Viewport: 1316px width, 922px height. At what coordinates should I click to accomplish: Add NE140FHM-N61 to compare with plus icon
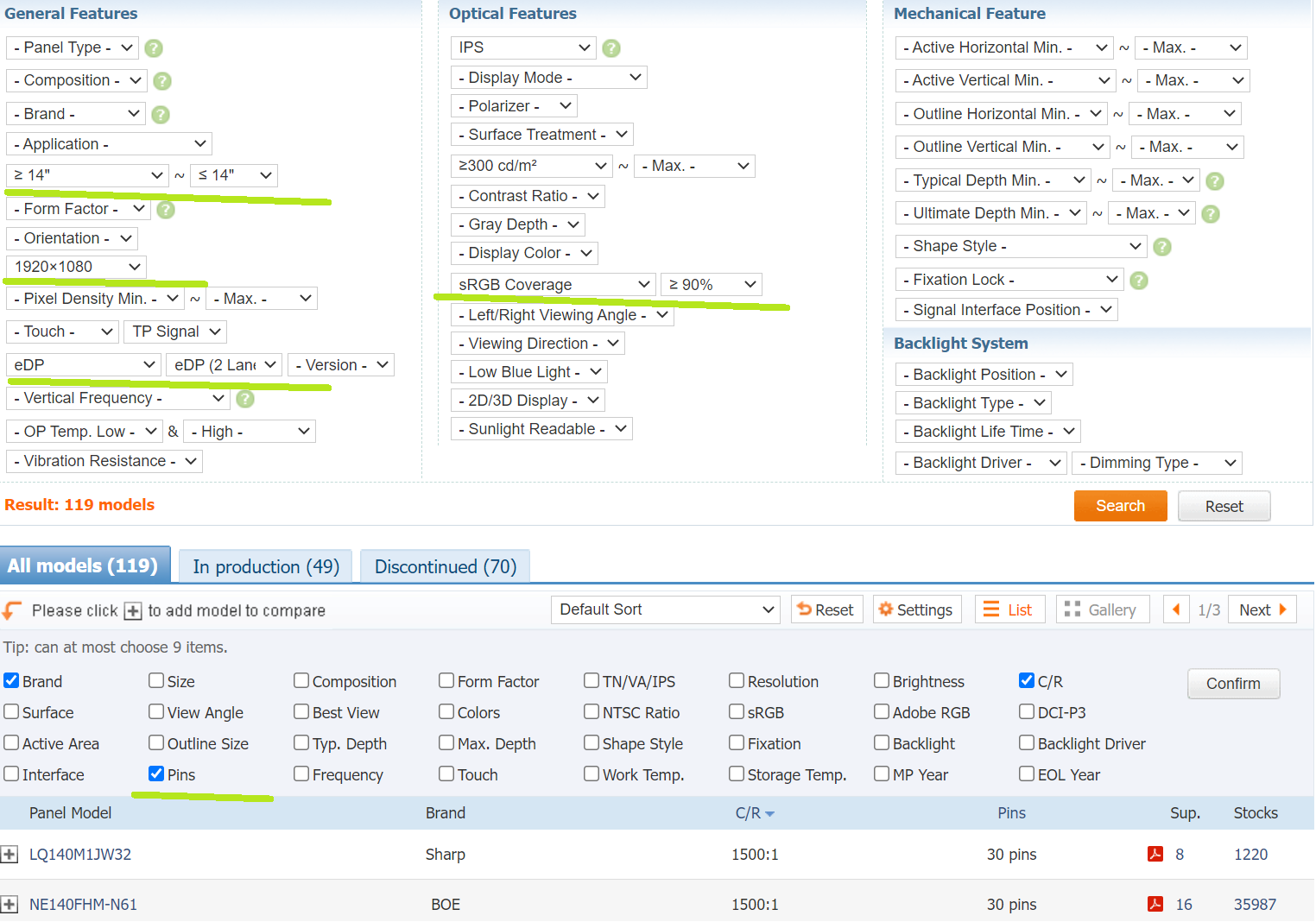[9, 905]
